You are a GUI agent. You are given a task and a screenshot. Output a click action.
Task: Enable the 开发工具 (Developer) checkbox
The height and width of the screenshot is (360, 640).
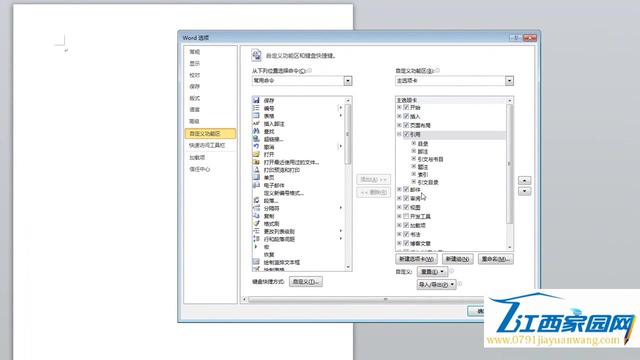[406, 216]
